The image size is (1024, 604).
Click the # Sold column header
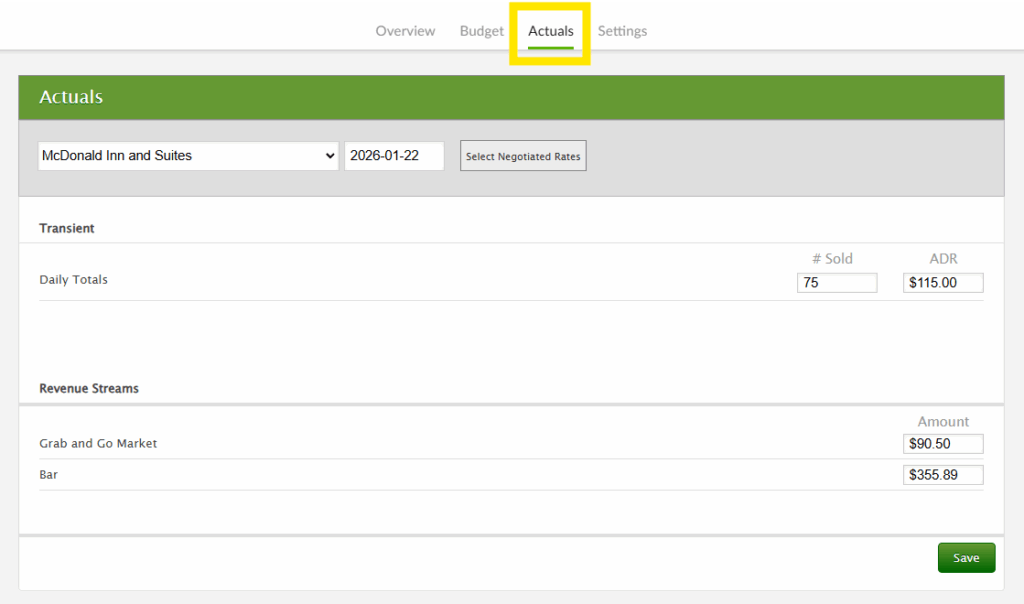click(x=832, y=258)
